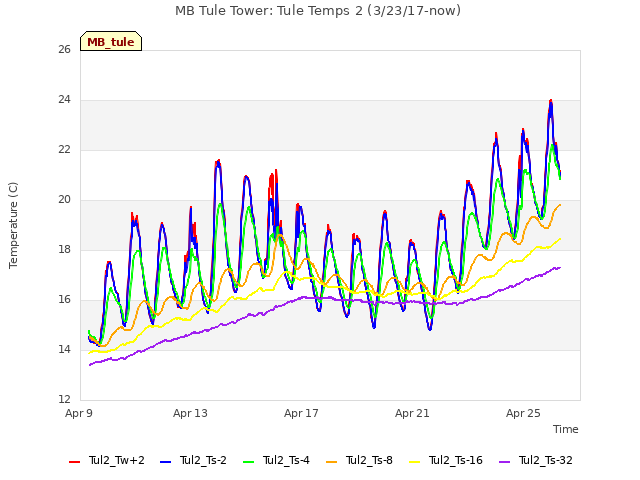Click the 16 y-axis tick label

64,300
